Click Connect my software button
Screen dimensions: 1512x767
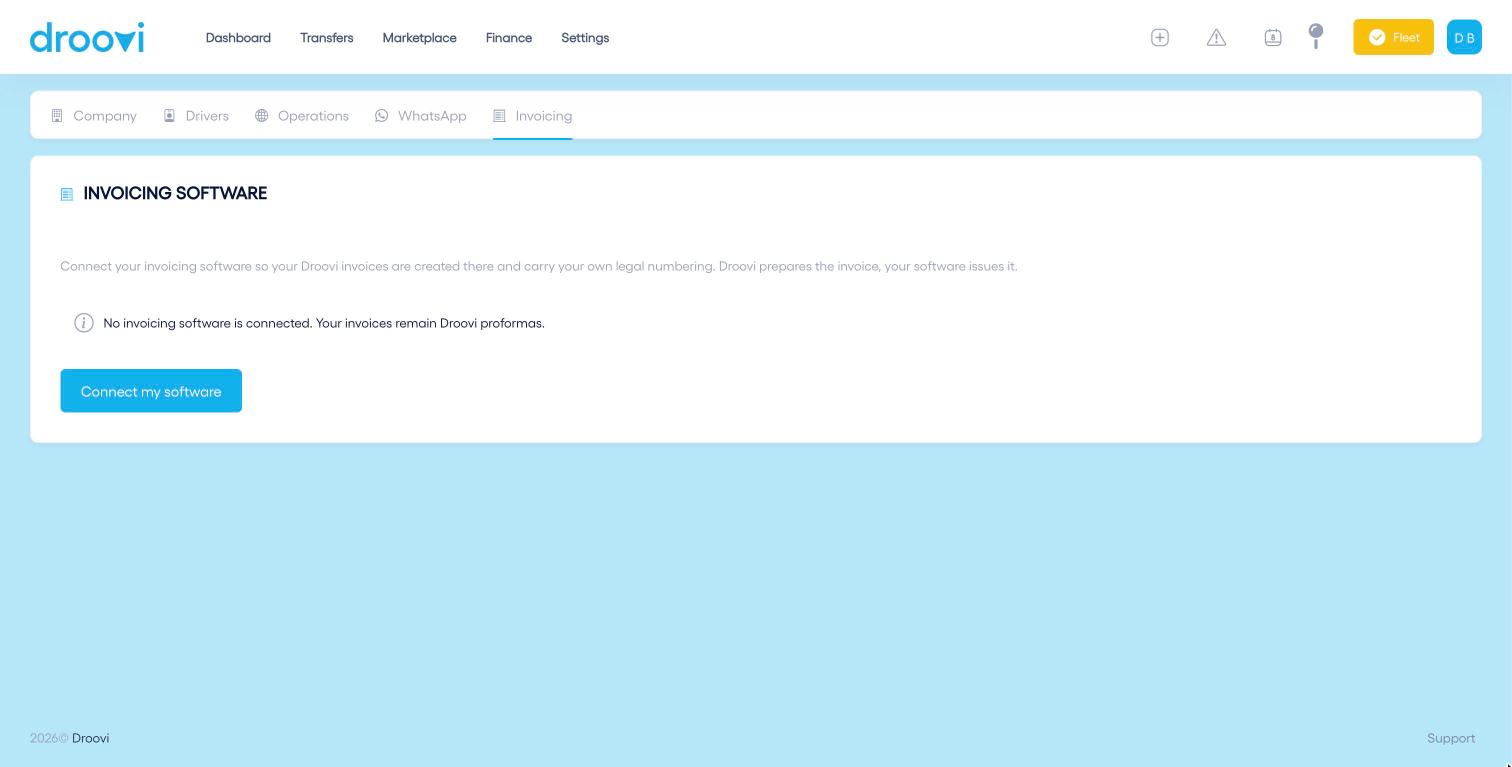coord(151,391)
